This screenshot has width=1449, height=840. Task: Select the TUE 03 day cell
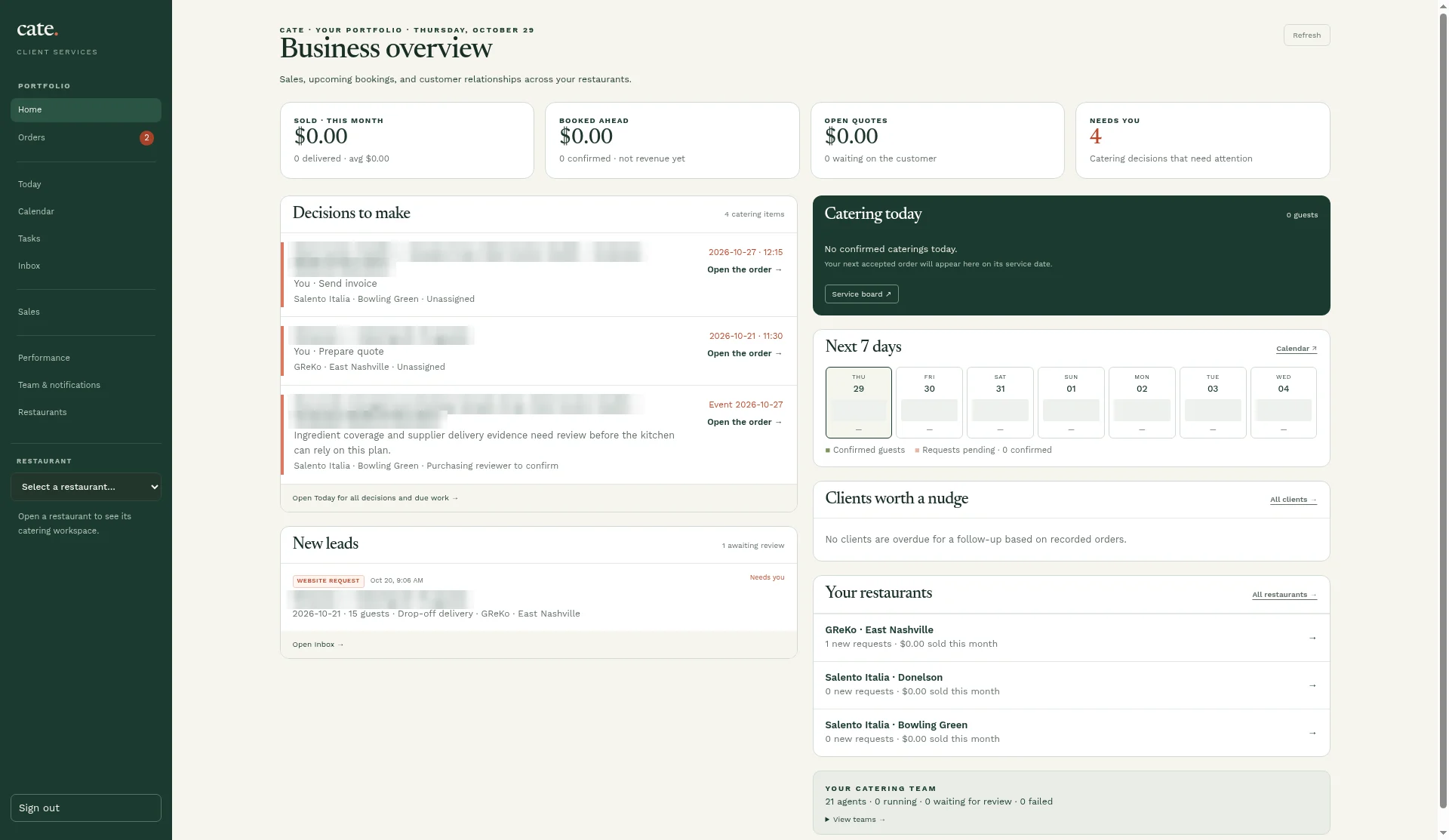(x=1213, y=402)
